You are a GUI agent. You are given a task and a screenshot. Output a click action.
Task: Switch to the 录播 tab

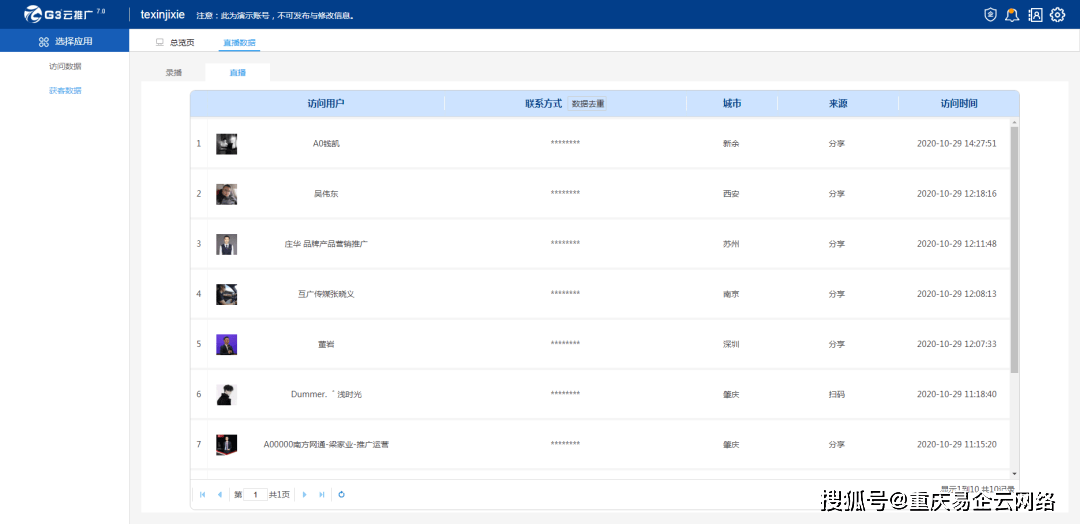tap(174, 73)
